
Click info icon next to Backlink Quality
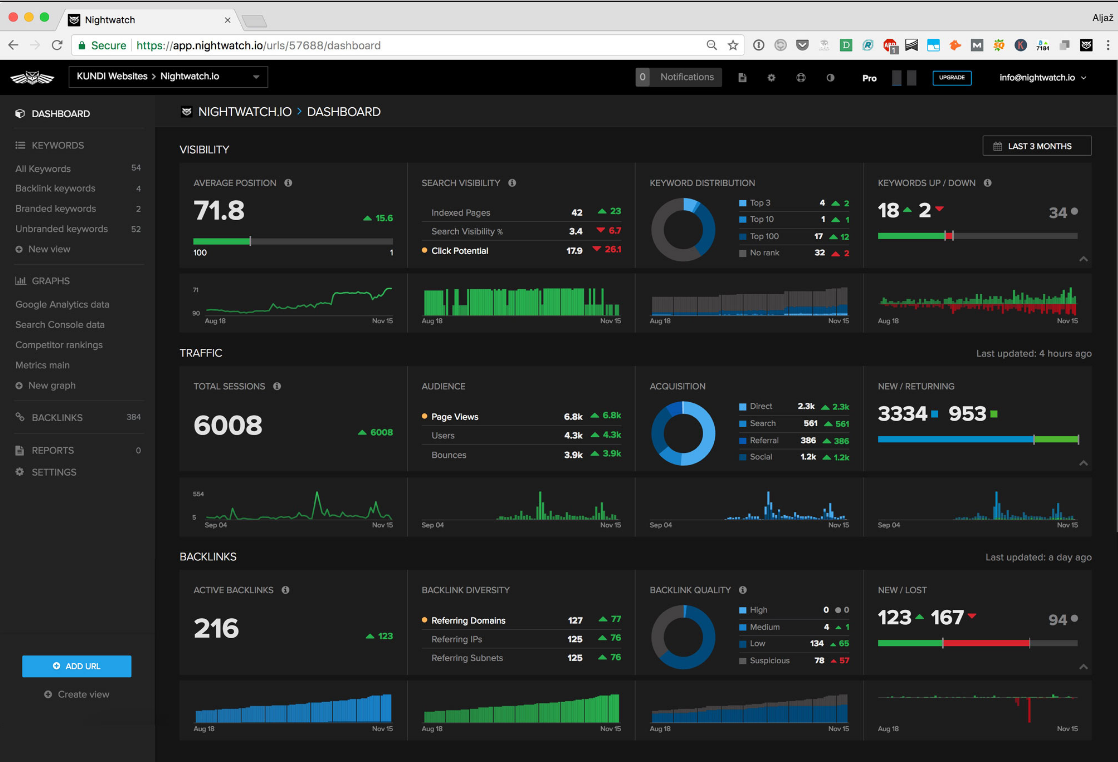pos(743,590)
